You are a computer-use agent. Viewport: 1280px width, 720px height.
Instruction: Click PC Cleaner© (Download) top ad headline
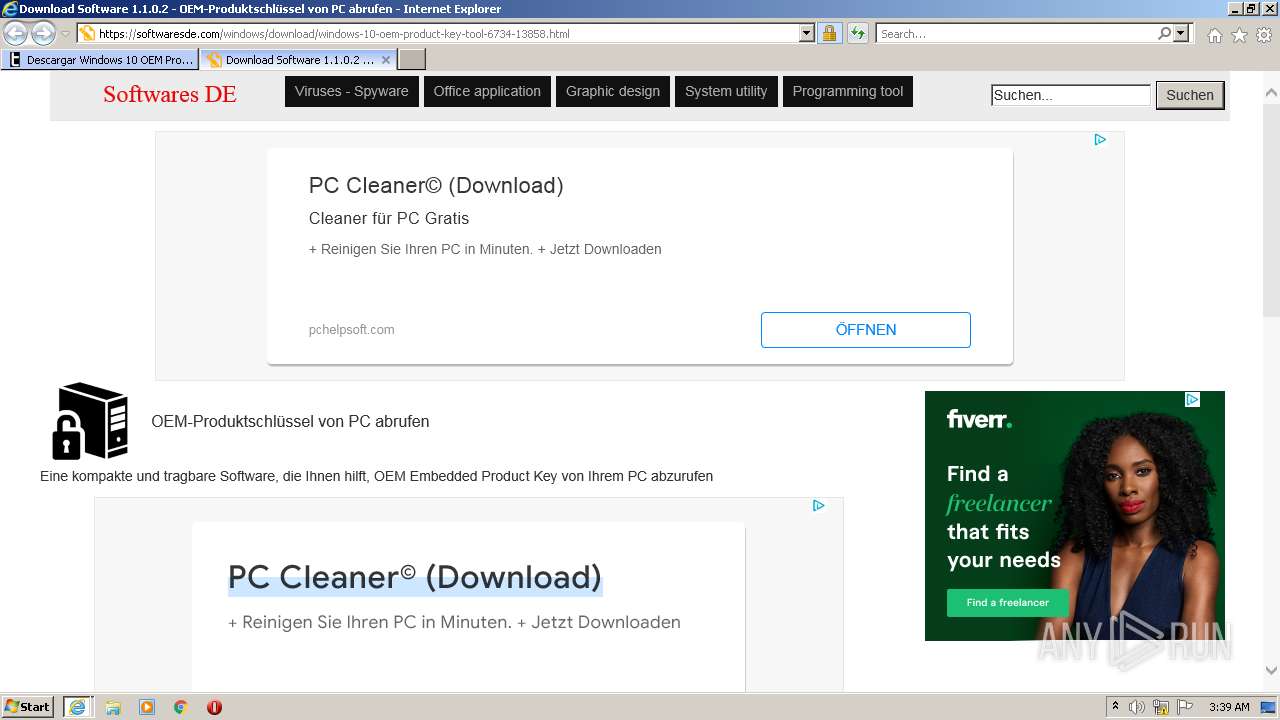pos(436,185)
